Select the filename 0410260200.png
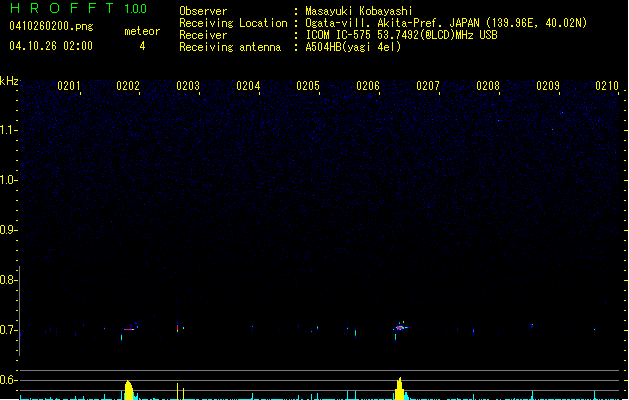Viewport: 629px width, 400px height. coord(51,26)
